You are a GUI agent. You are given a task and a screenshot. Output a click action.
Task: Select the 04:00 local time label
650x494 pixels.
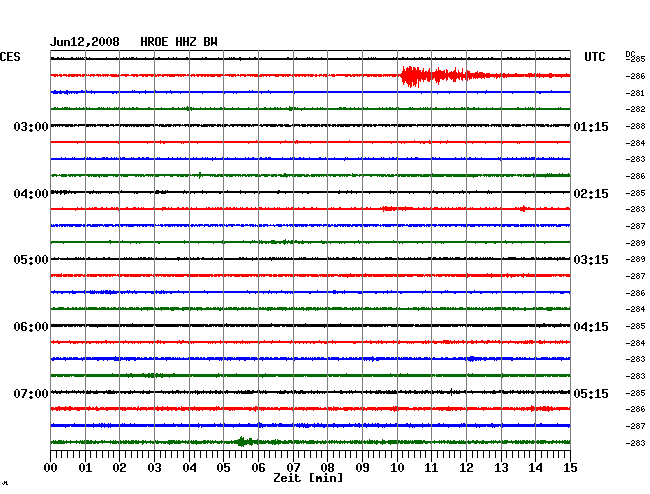click(31, 194)
